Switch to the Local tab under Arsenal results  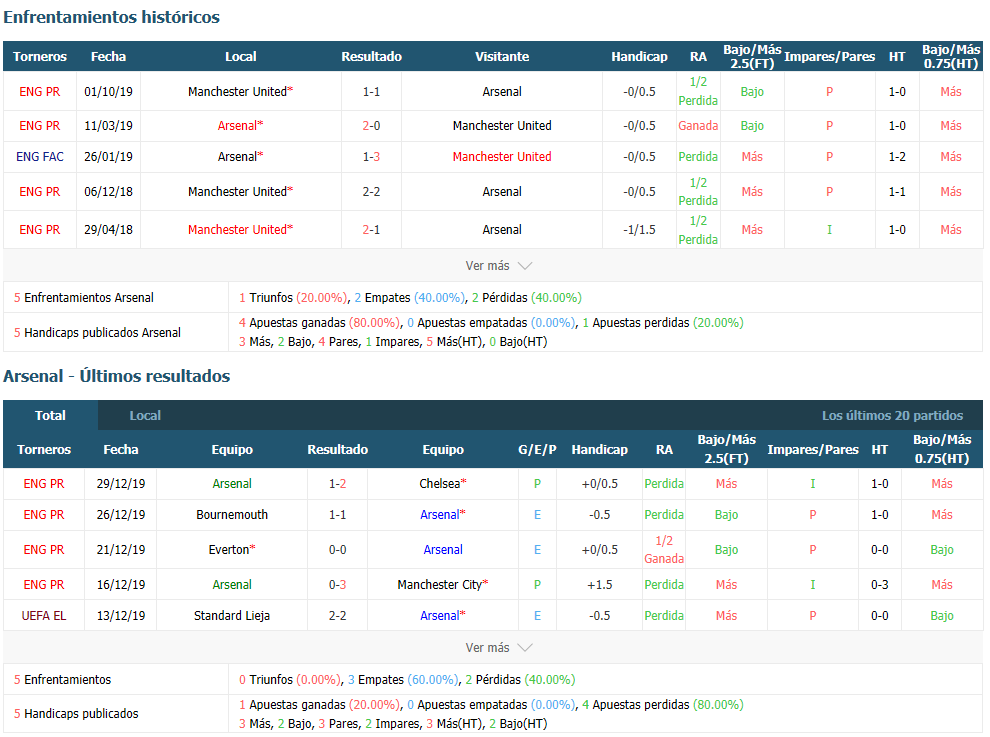click(145, 416)
